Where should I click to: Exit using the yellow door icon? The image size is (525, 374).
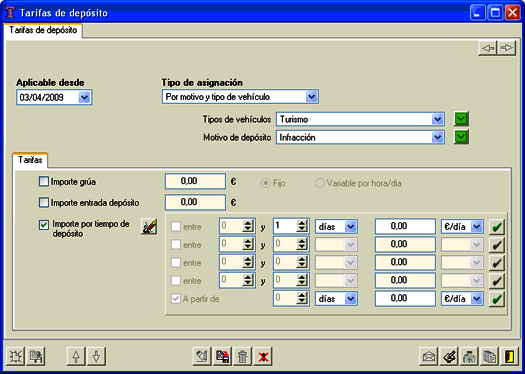point(509,357)
